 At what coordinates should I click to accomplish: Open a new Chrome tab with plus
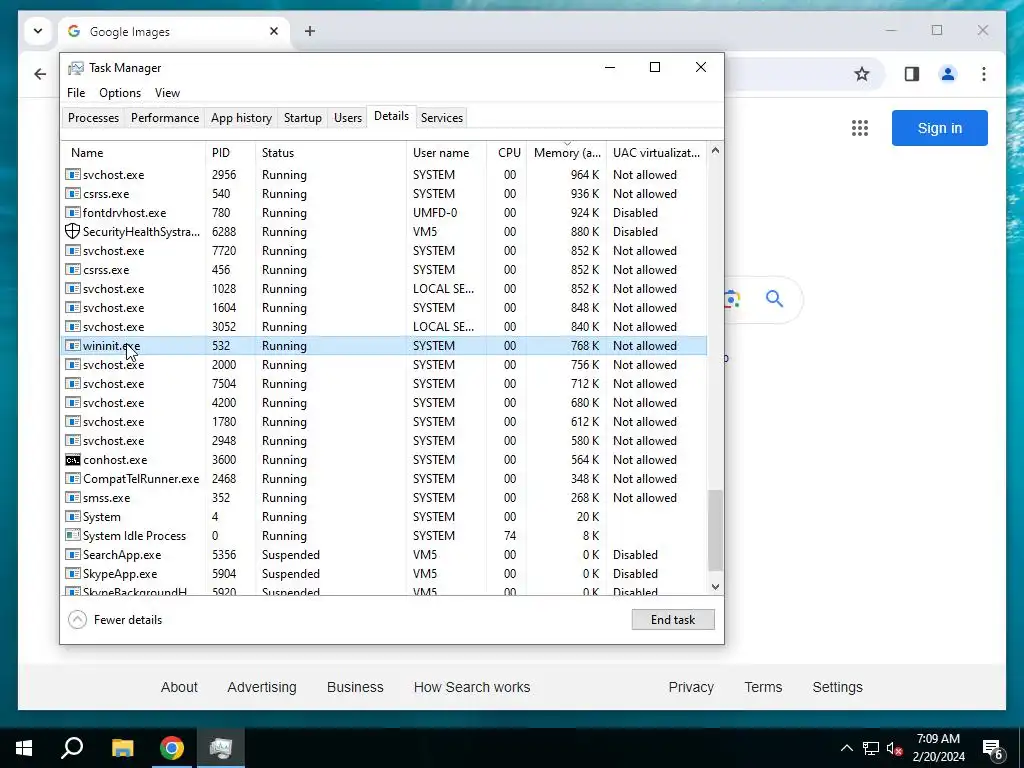pyautogui.click(x=310, y=31)
